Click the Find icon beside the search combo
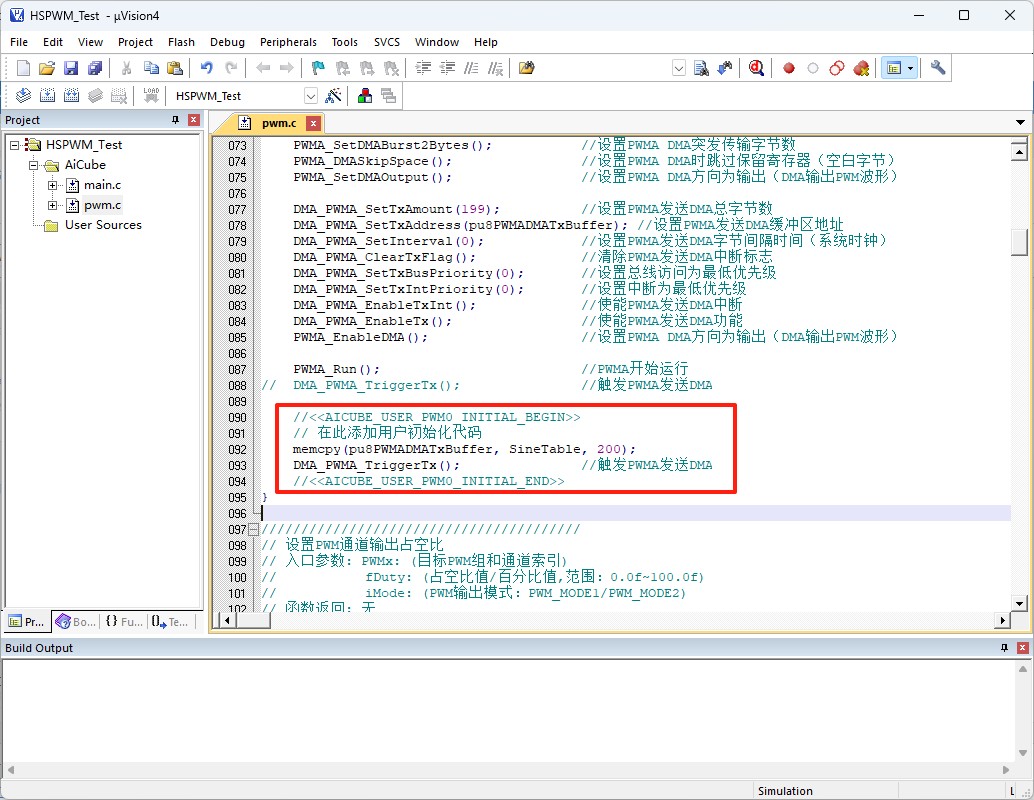1034x800 pixels. (x=701, y=68)
